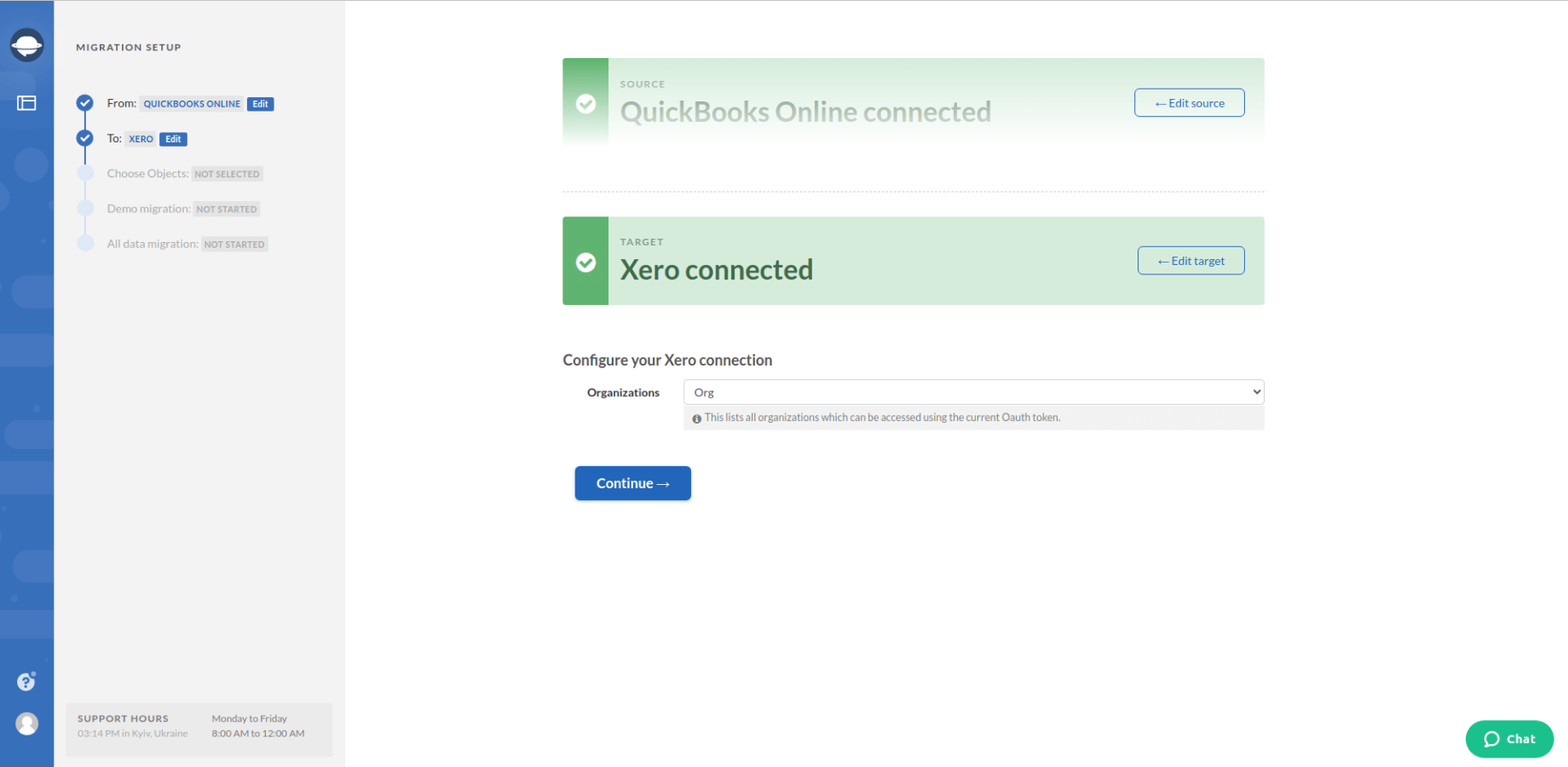This screenshot has width=1568, height=767.
Task: Open the Chat support widget
Action: click(x=1509, y=739)
